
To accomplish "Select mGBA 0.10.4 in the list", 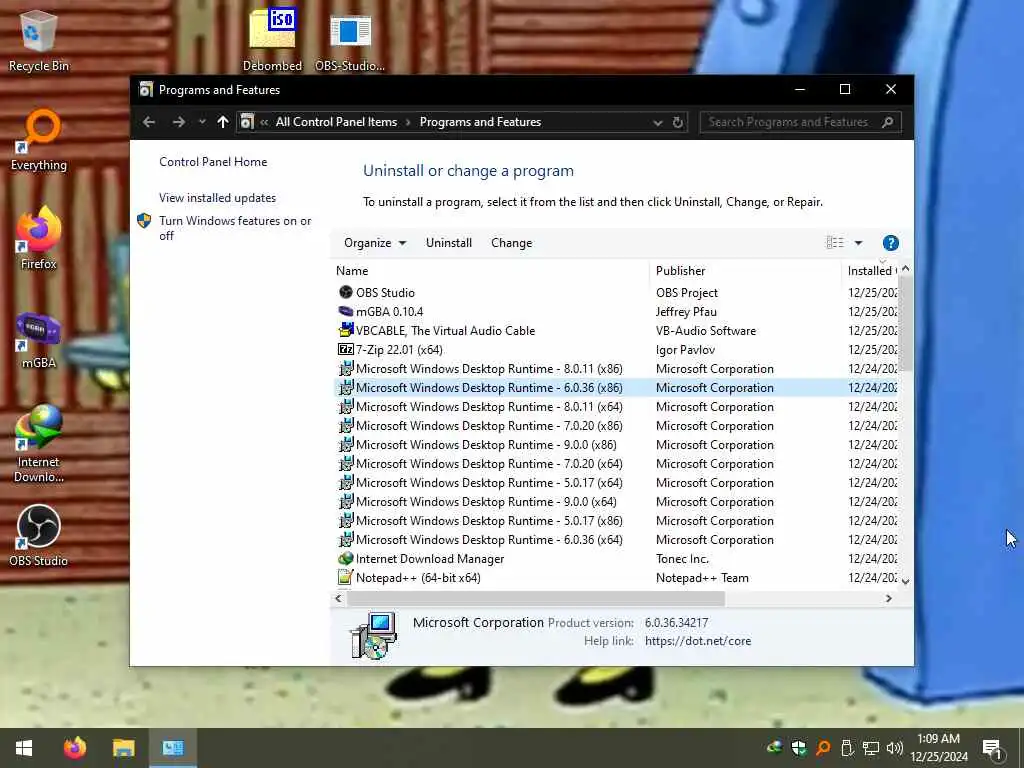I will [x=616, y=312].
